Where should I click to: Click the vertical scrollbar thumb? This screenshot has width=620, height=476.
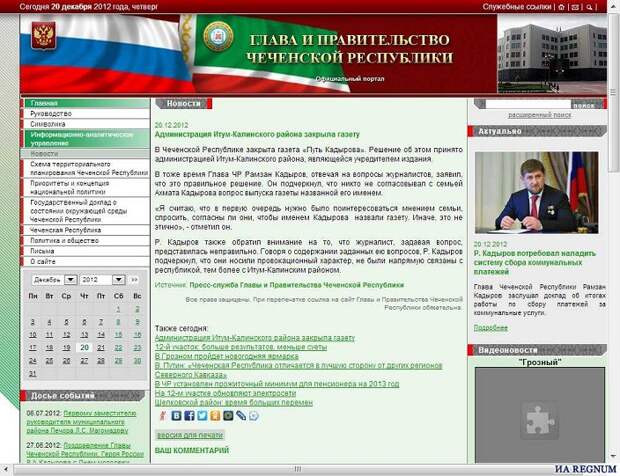tap(613, 92)
